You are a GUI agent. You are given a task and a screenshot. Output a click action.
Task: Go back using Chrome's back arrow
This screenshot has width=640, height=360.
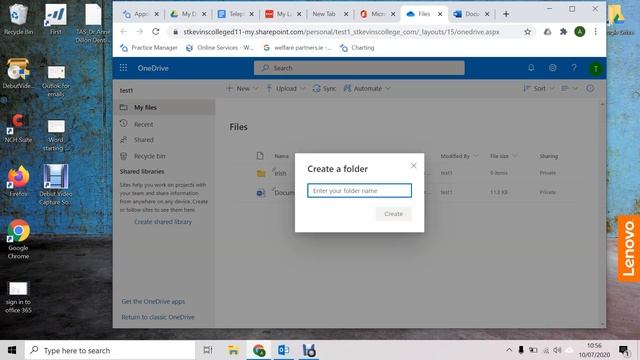(124, 31)
